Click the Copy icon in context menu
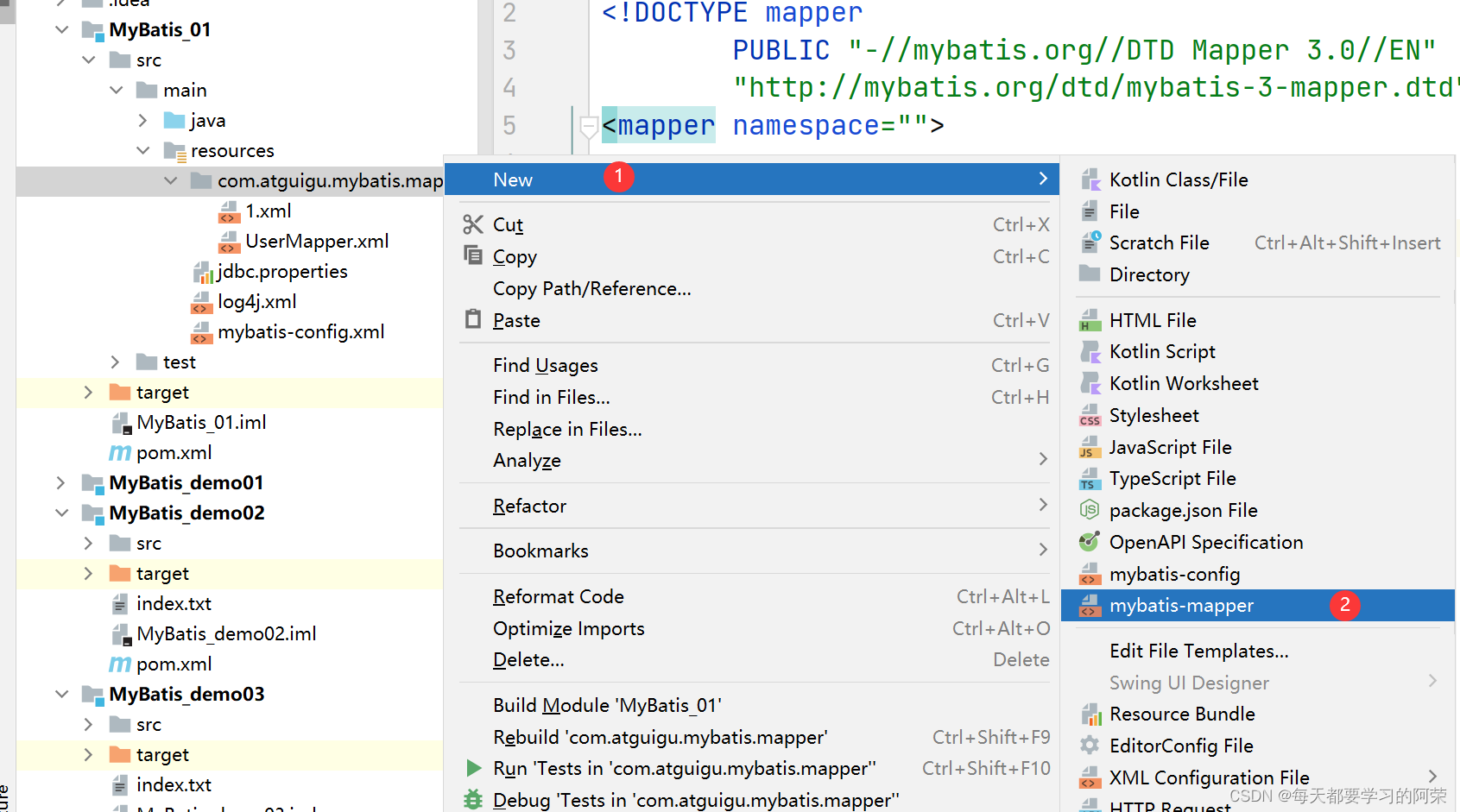1460x812 pixels. click(x=473, y=255)
